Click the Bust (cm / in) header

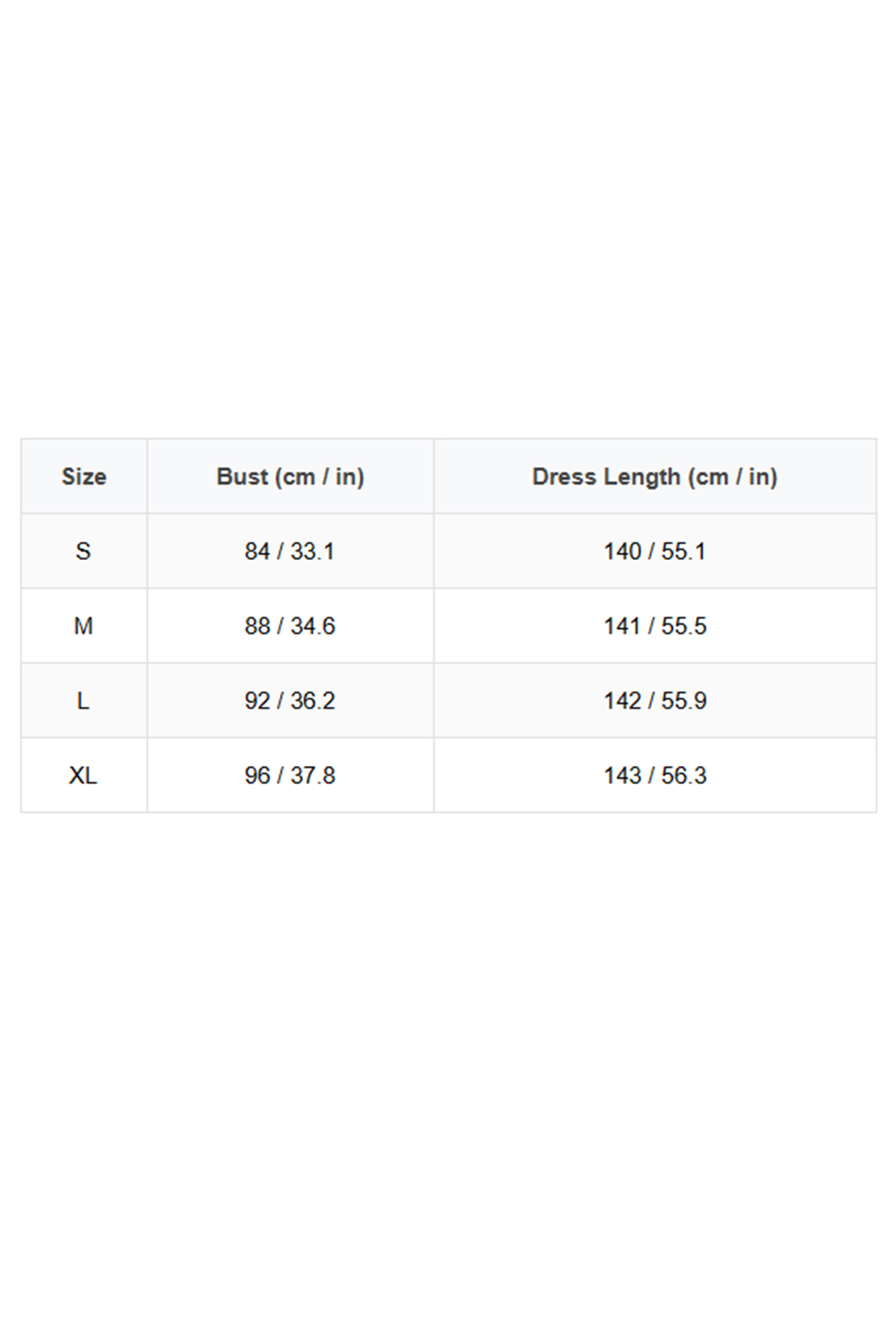[x=290, y=477]
